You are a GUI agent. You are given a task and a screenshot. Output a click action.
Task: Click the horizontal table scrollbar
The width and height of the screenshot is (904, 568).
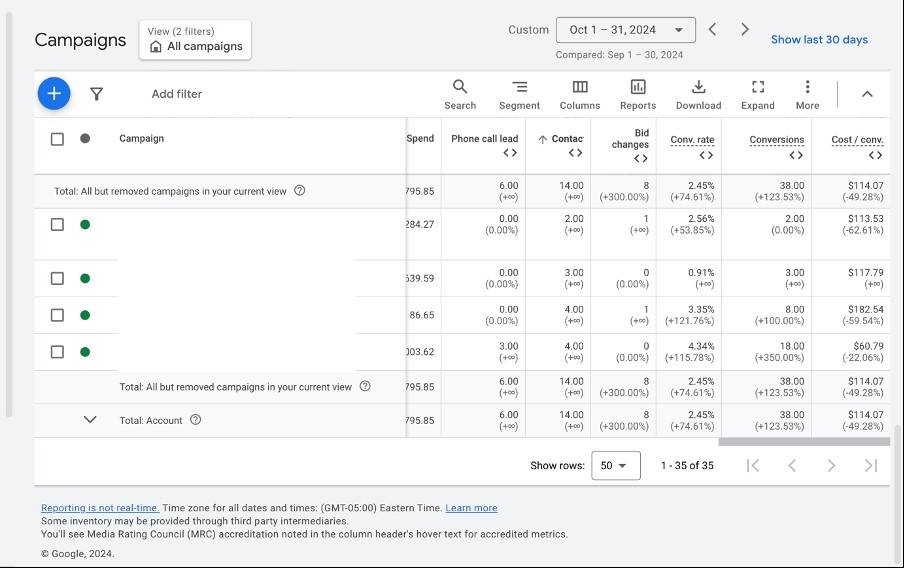pos(803,441)
